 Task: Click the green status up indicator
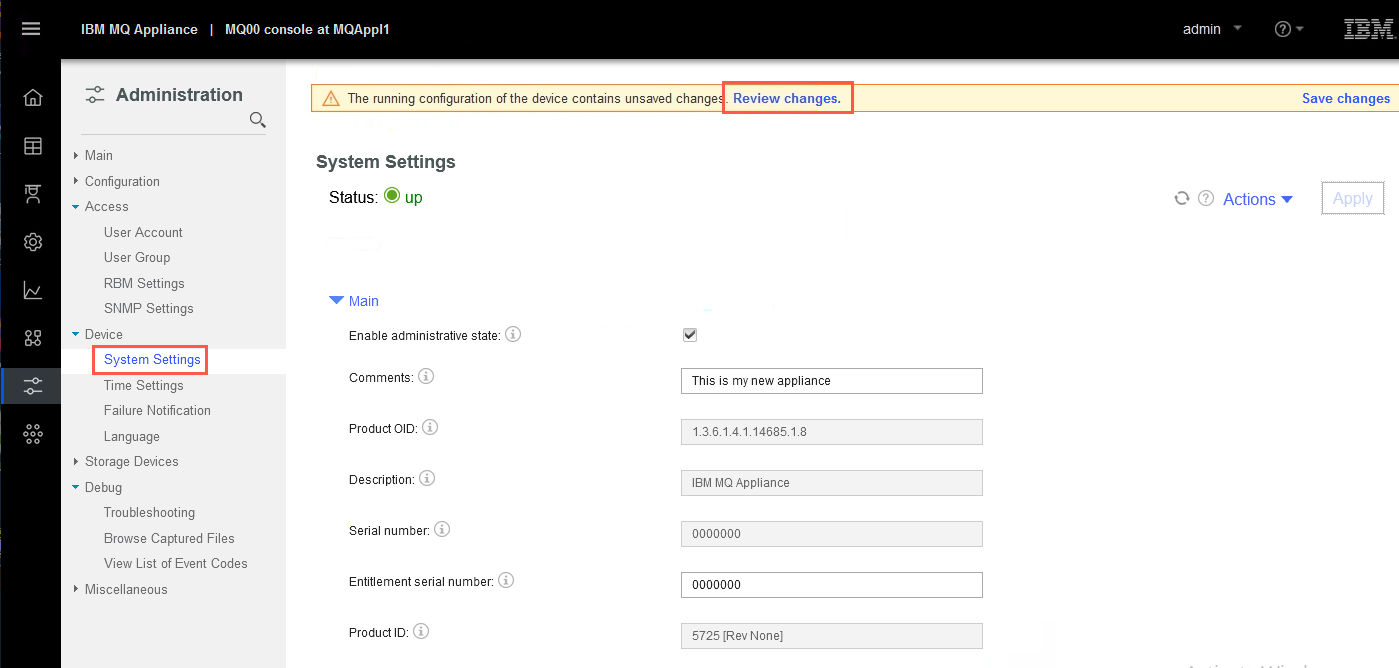[392, 196]
